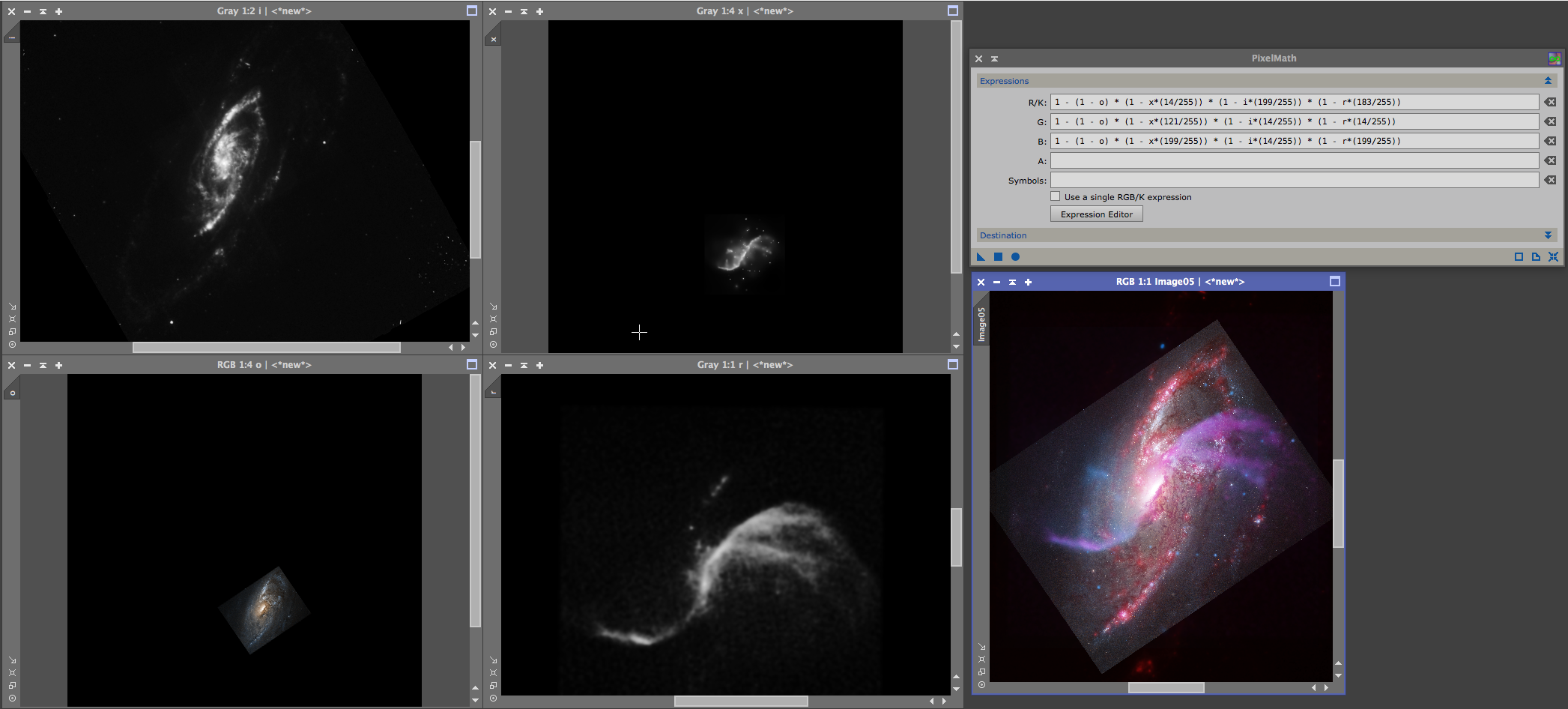
Task: Open PixelMath preferences icon in the bottom bar
Action: pyautogui.click(x=1519, y=257)
